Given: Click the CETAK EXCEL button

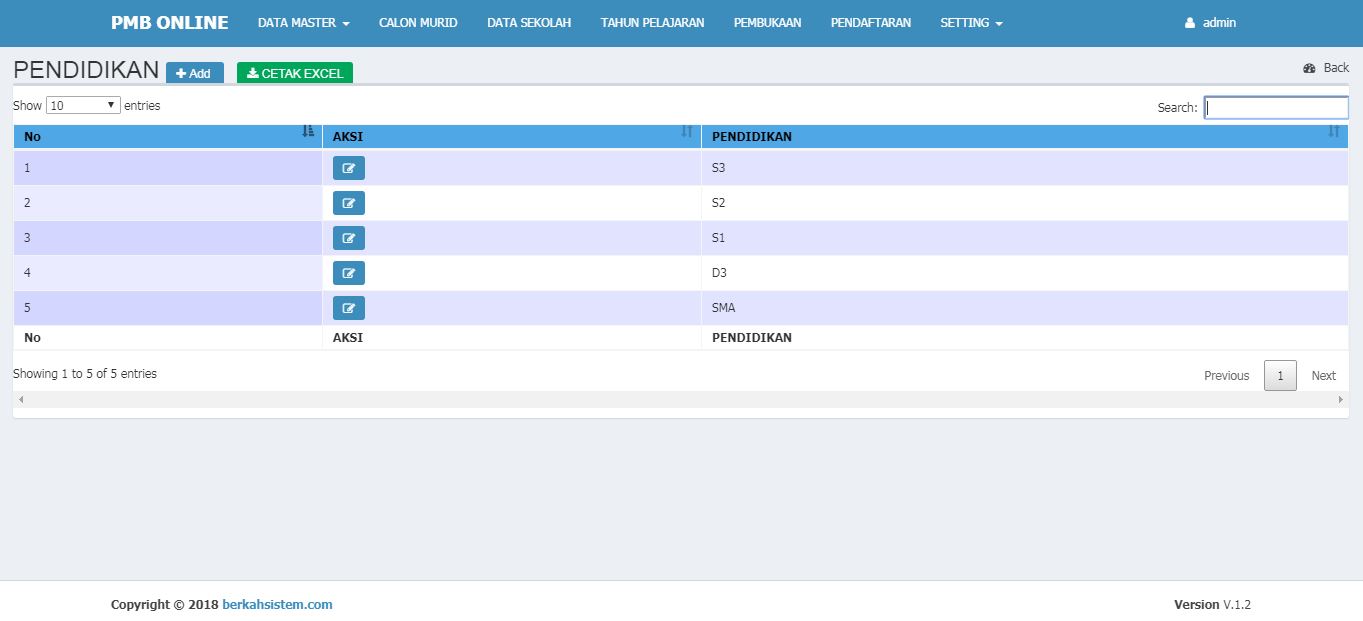Looking at the screenshot, I should coord(295,73).
